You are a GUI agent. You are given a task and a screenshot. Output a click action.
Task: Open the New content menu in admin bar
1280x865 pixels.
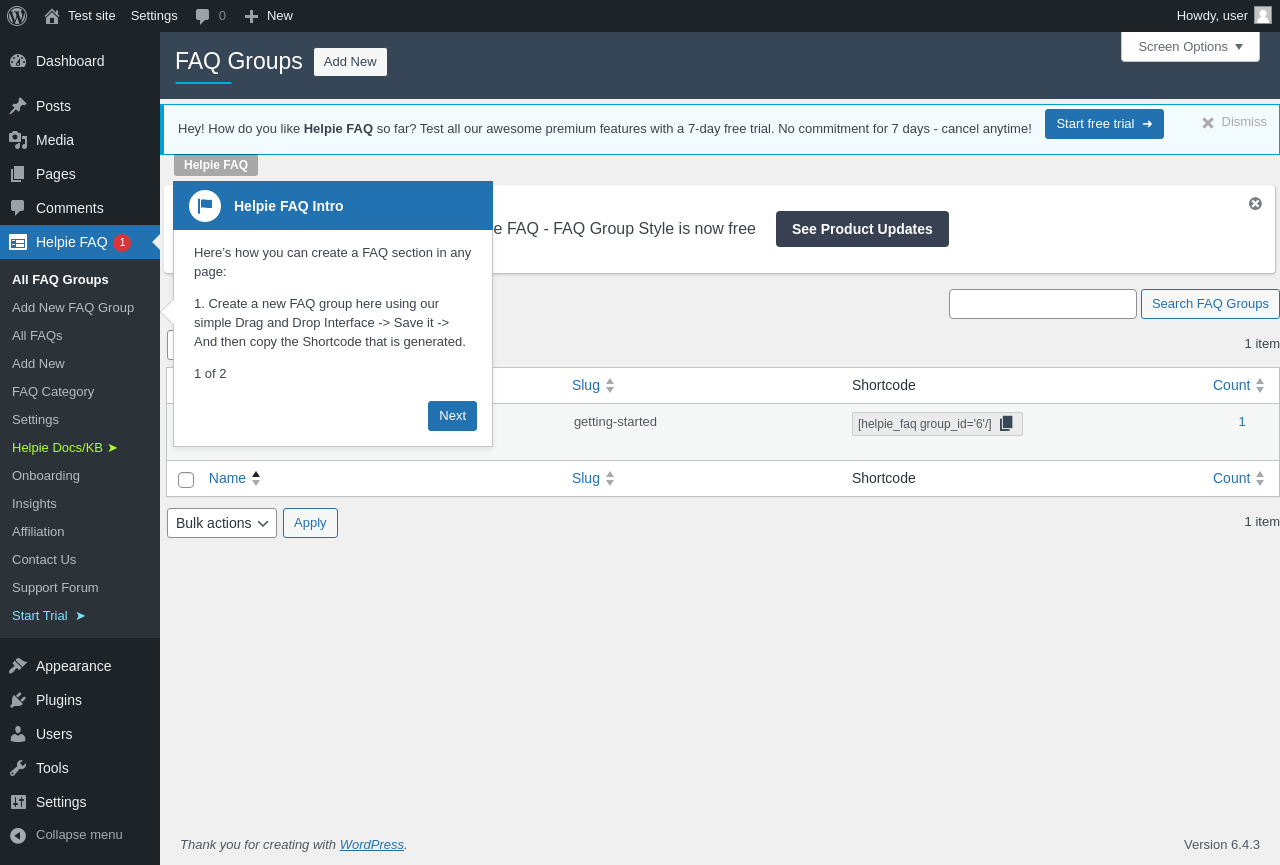click(268, 16)
